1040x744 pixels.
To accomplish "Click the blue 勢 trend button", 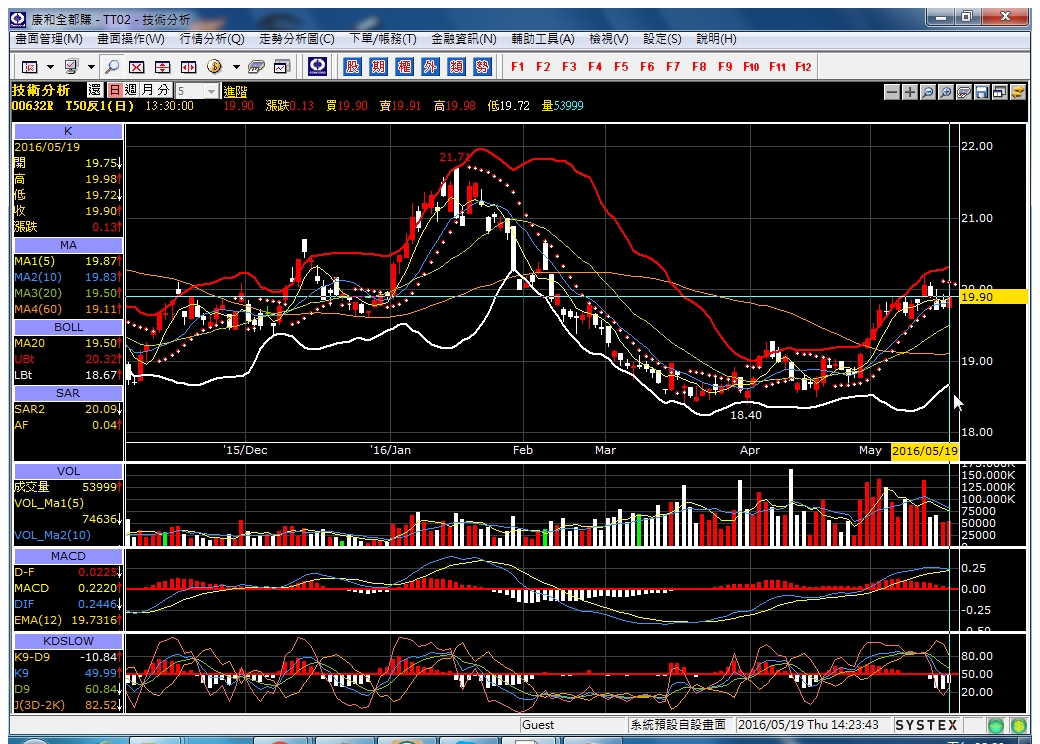I will [x=482, y=66].
